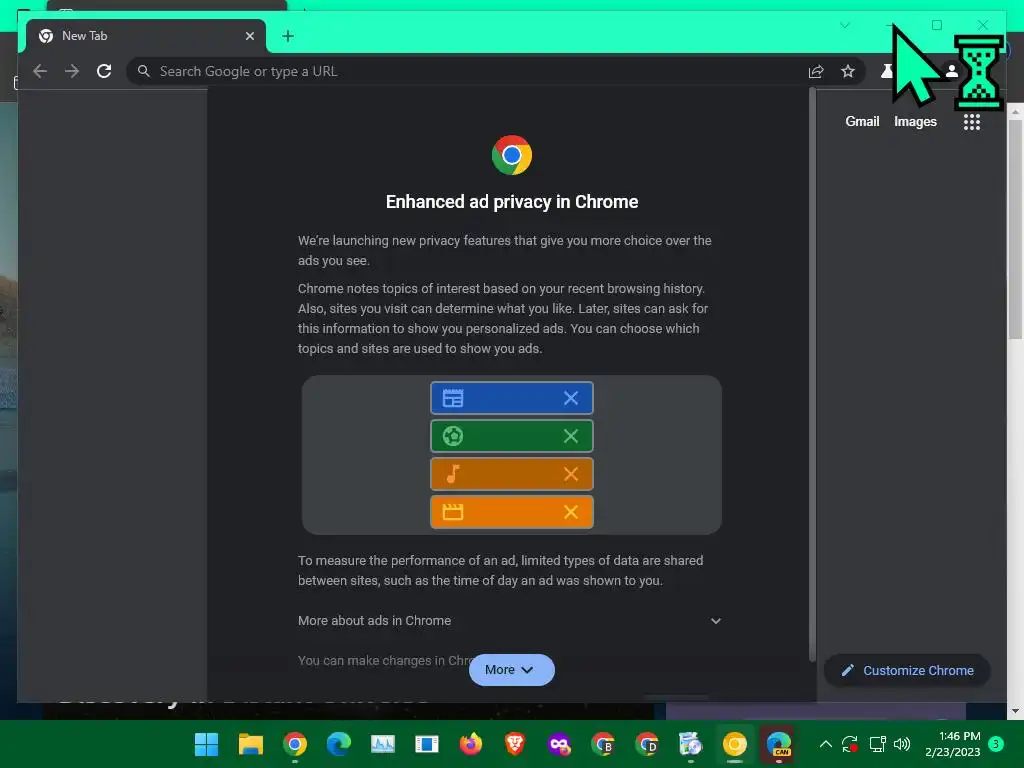The image size is (1024, 768).
Task: Open Chrome Canary from taskbar
Action: [x=735, y=744]
